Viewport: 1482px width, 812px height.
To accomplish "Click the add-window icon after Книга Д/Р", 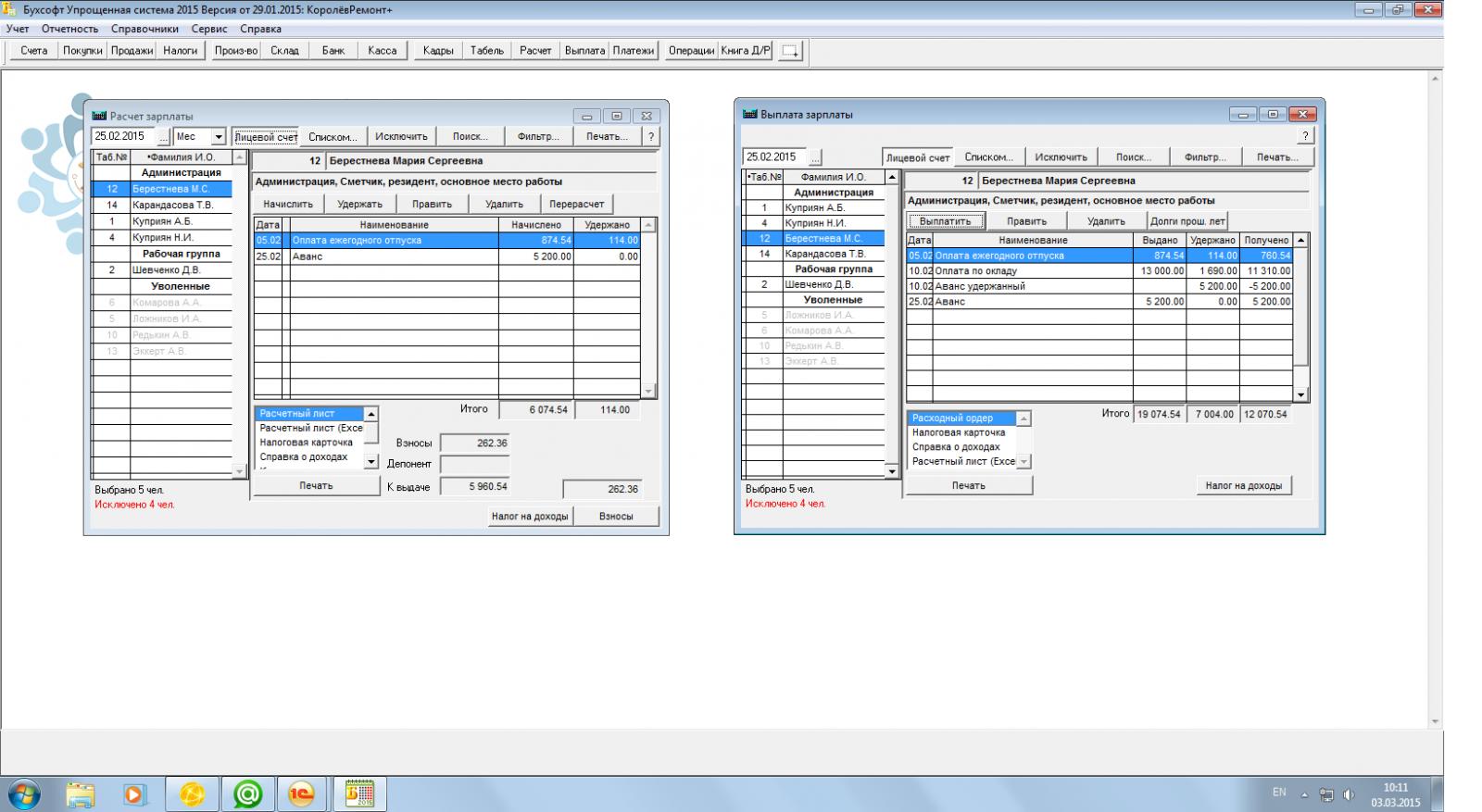I will click(790, 51).
